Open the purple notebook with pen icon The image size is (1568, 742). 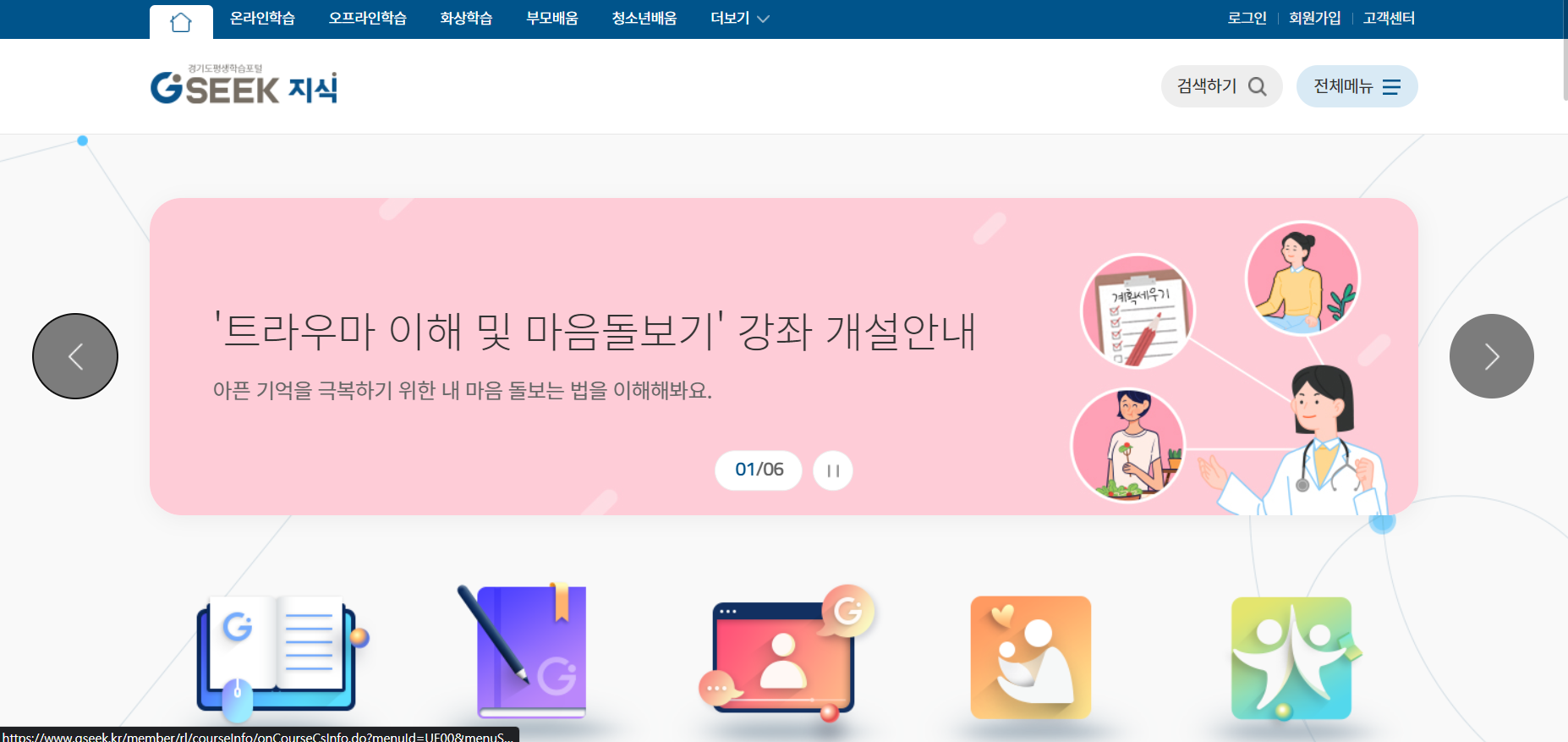tap(523, 651)
